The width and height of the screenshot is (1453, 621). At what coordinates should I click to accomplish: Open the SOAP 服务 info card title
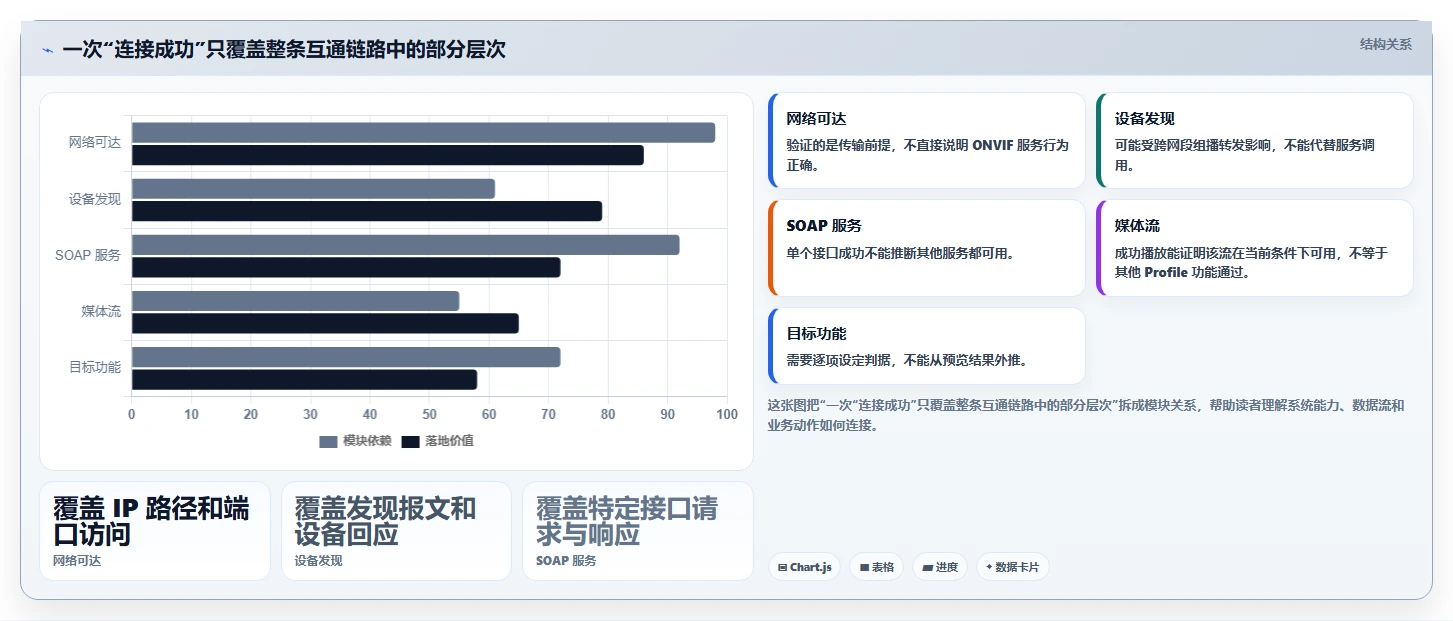(824, 226)
